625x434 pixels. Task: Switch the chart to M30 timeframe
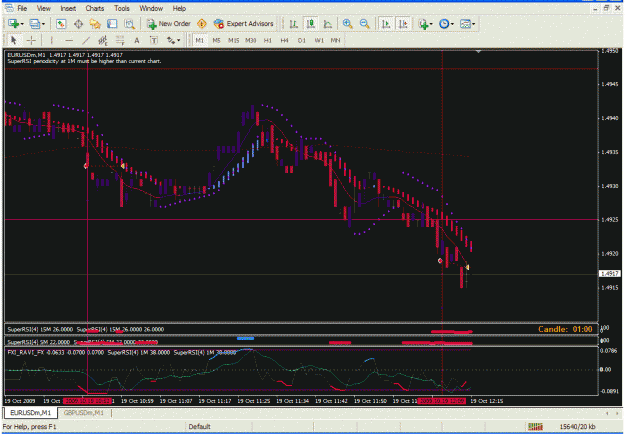(250, 40)
